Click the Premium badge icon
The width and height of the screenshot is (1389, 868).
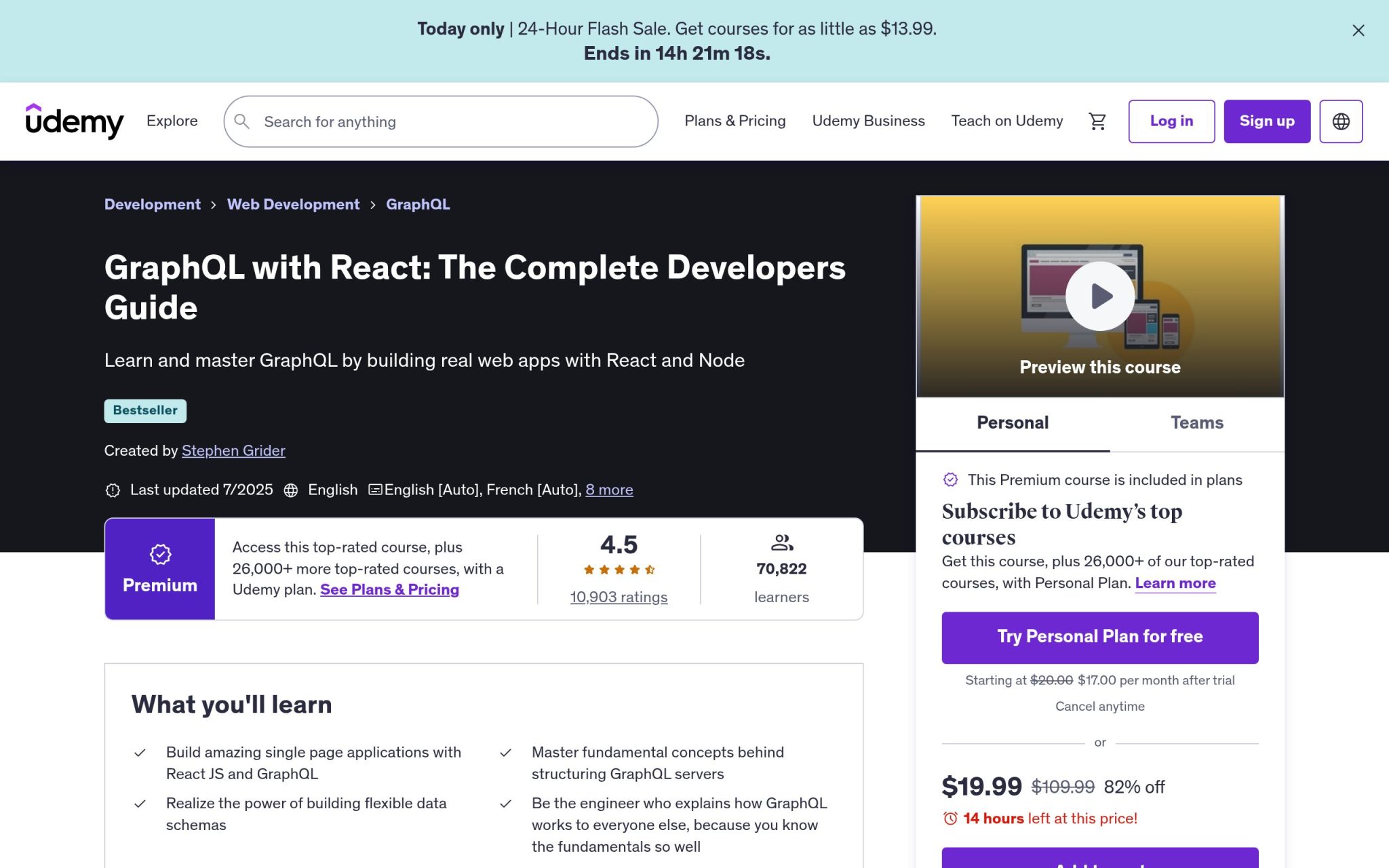[x=160, y=555]
